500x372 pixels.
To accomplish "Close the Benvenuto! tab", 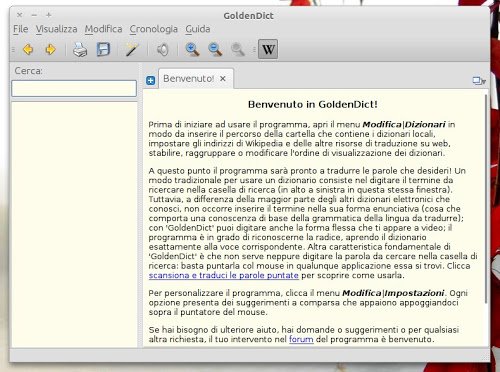I will point(223,79).
